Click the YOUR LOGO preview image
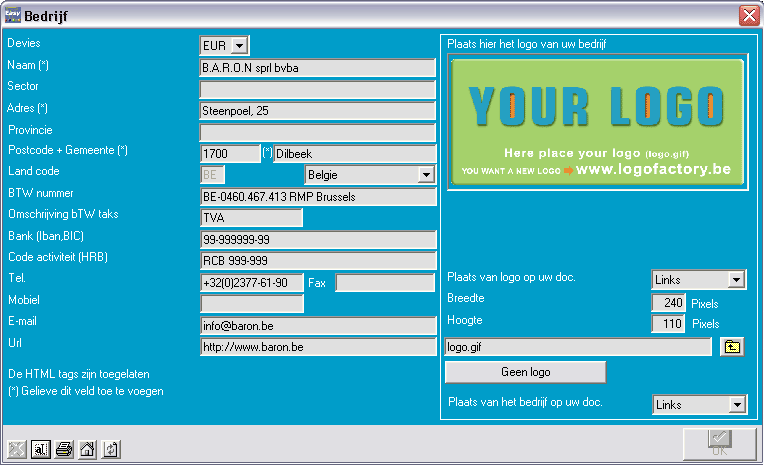Image resolution: width=765 pixels, height=465 pixels. coord(596,122)
